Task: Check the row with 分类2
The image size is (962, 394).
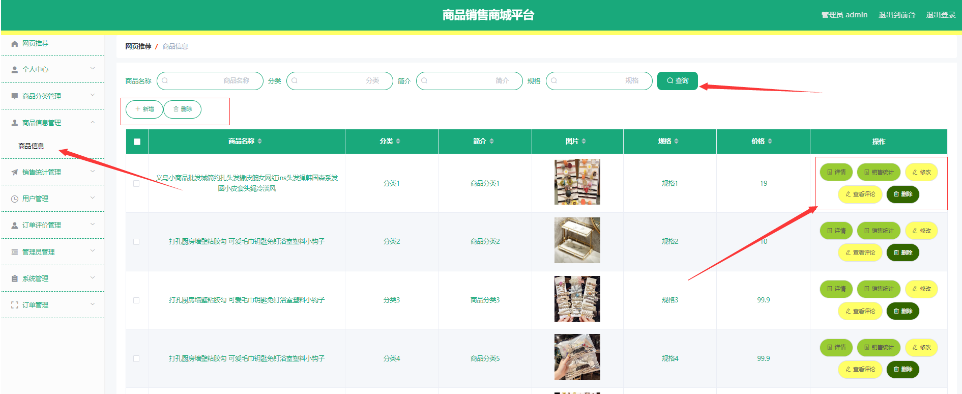Action: 136,242
